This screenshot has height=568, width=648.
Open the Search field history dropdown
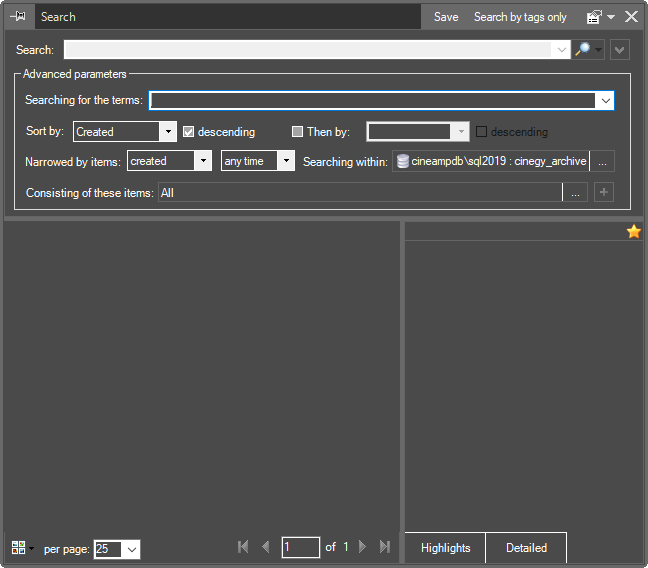[x=561, y=50]
